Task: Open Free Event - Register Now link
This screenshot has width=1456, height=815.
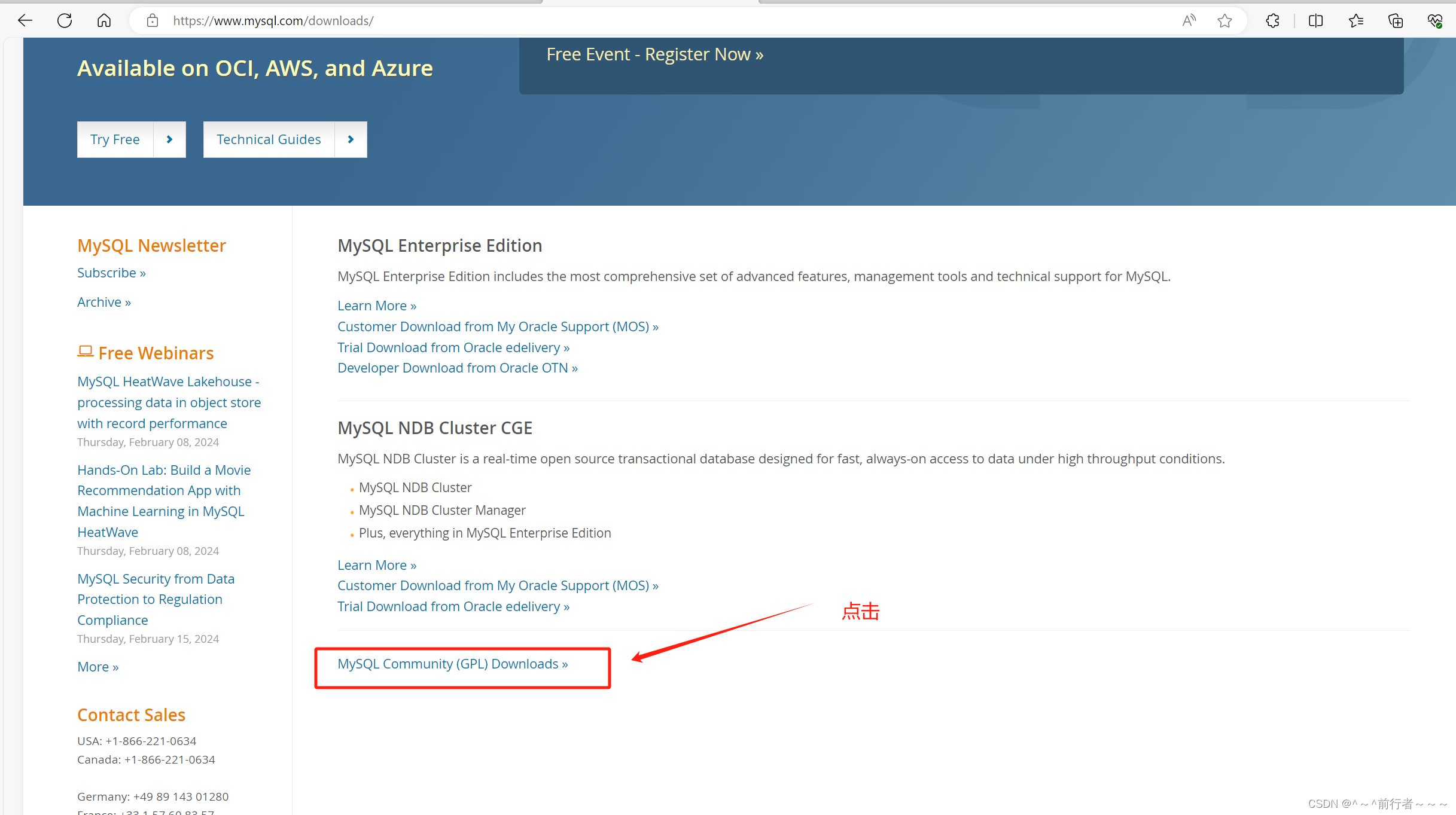Action: [x=655, y=54]
